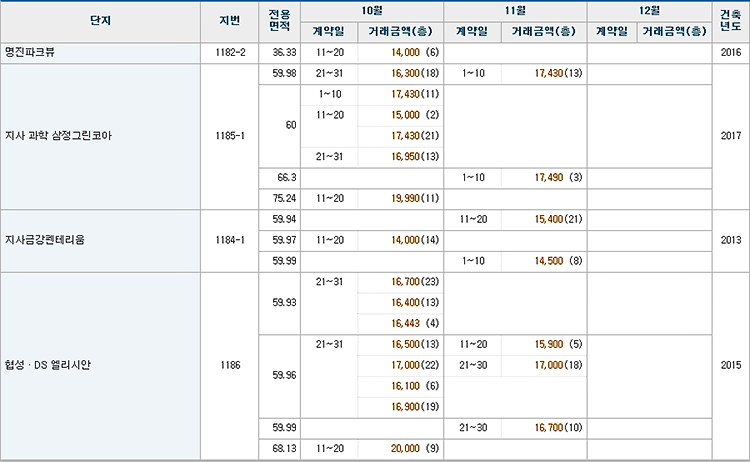Click 지사 과학 삼정그린코아 complex name
The height and width of the screenshot is (462, 750).
coord(70,134)
